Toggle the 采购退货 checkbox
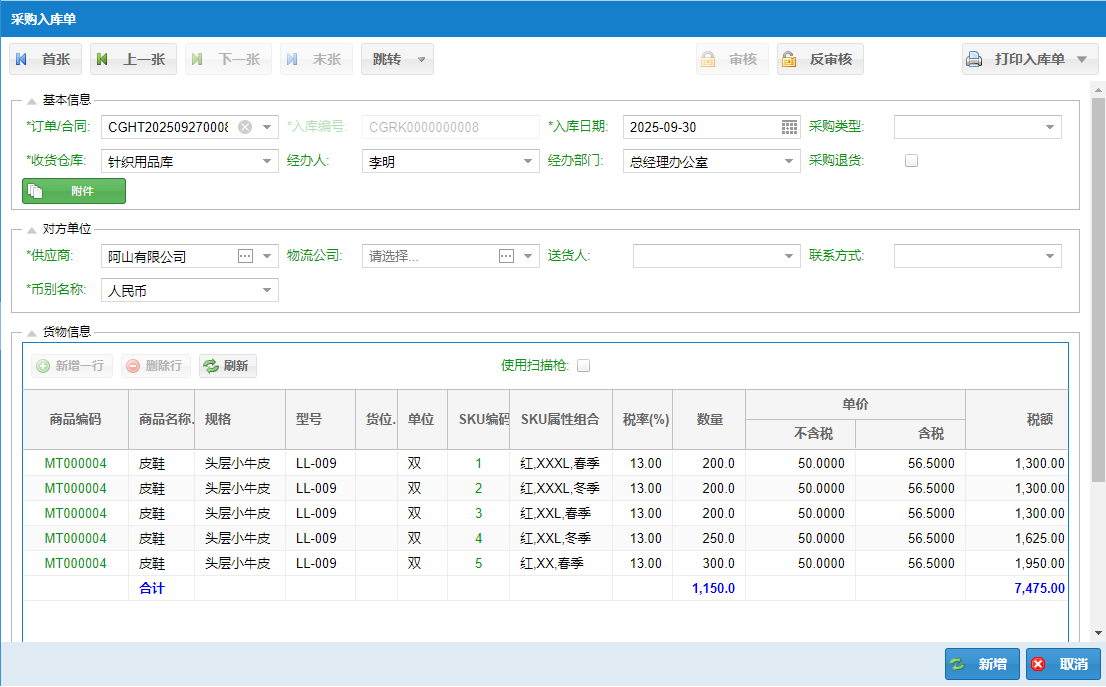1106x687 pixels. pos(911,160)
